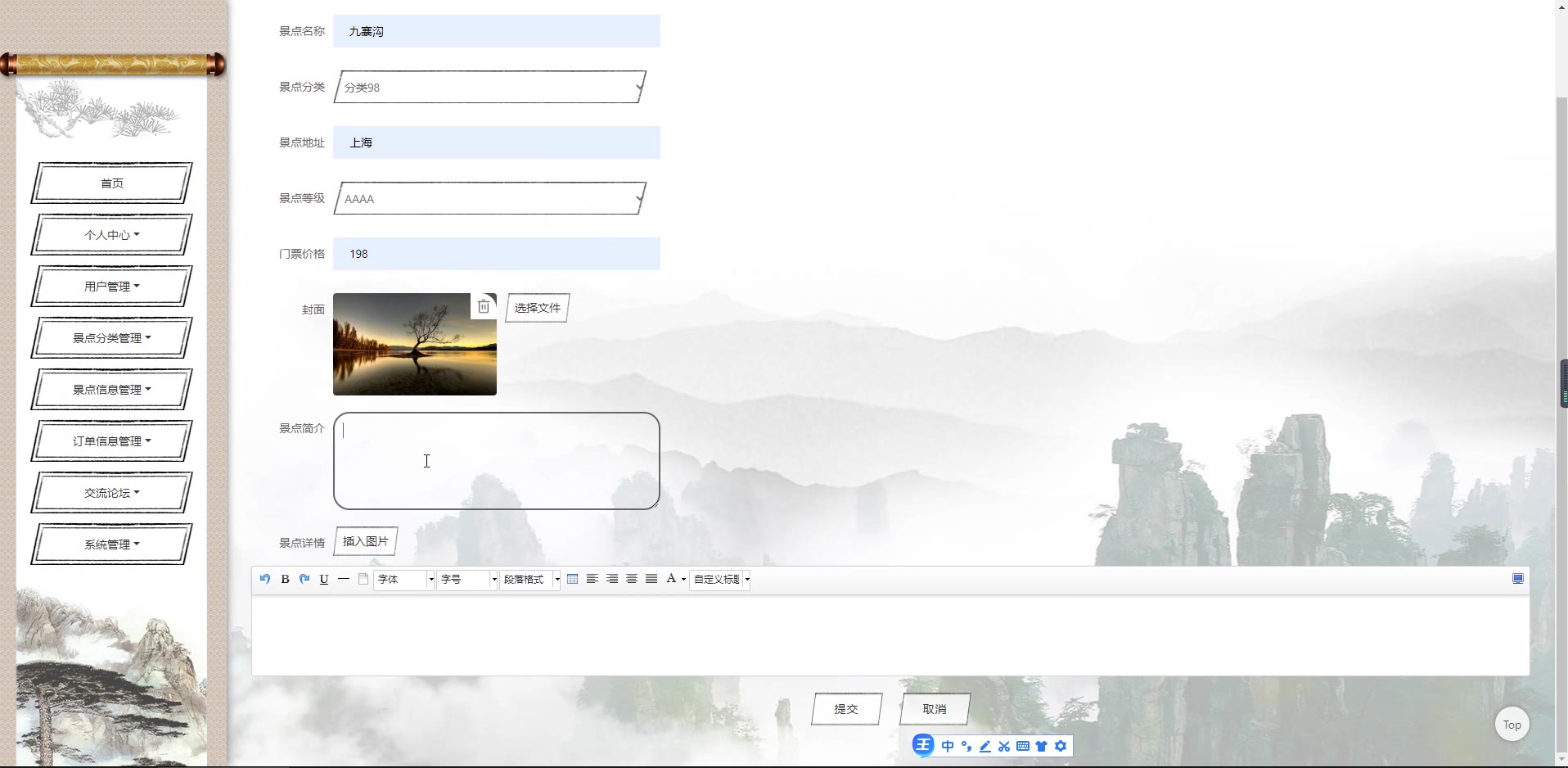This screenshot has height=768, width=1568.
Task: Open the IME handwriting pen tool
Action: click(985, 746)
